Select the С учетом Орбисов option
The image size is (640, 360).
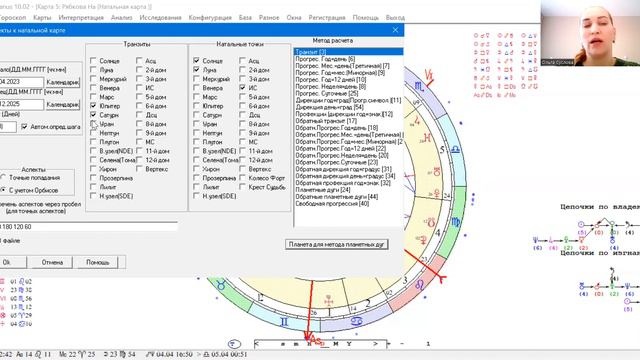[x=3, y=190]
